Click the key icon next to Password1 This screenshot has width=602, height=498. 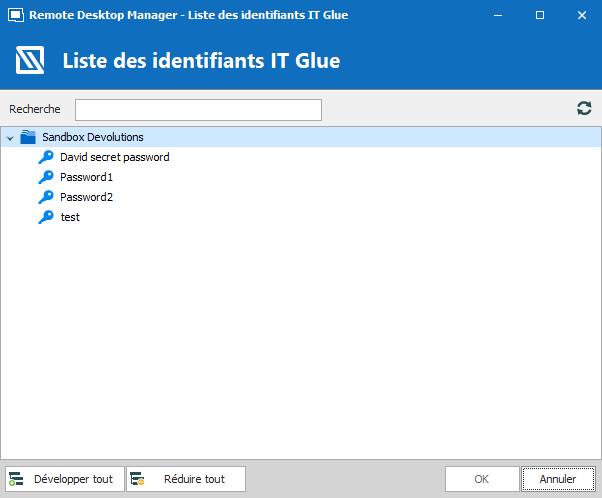46,177
